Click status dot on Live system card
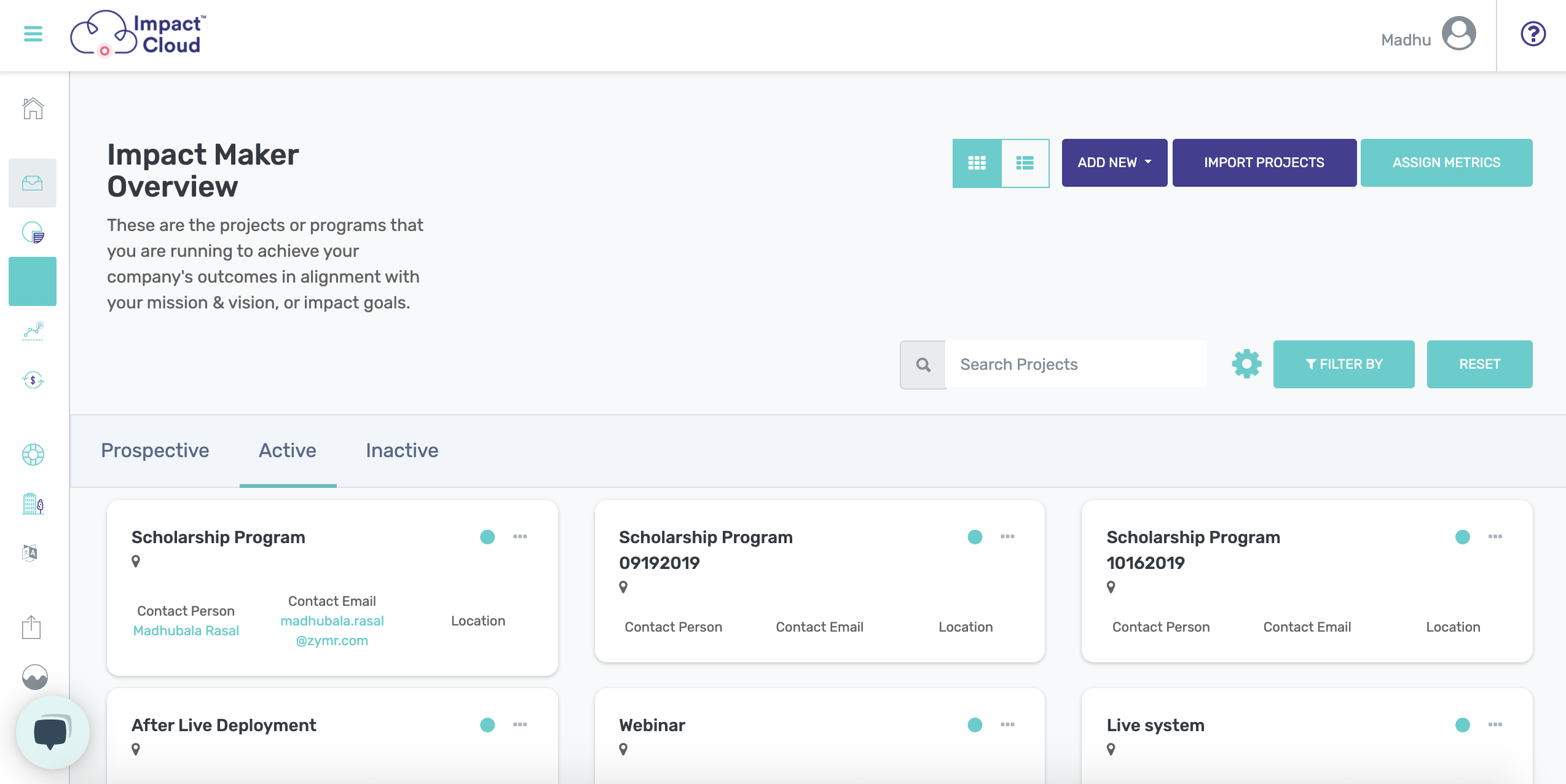The width and height of the screenshot is (1566, 784). [1463, 725]
